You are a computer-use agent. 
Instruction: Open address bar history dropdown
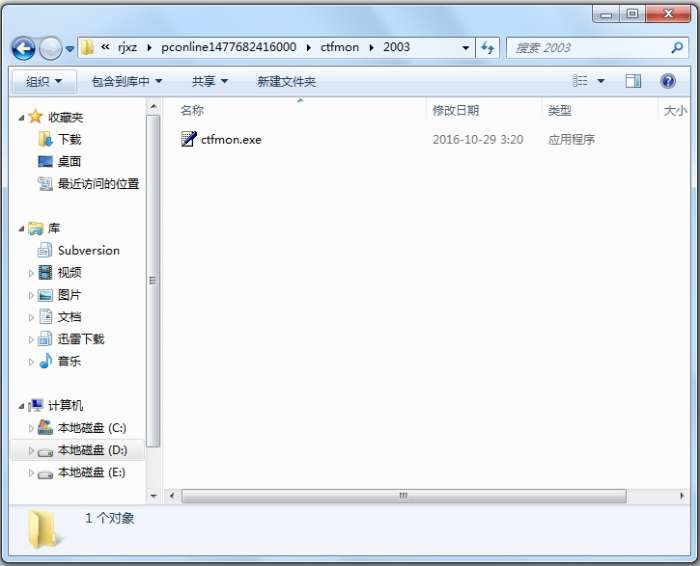click(465, 48)
